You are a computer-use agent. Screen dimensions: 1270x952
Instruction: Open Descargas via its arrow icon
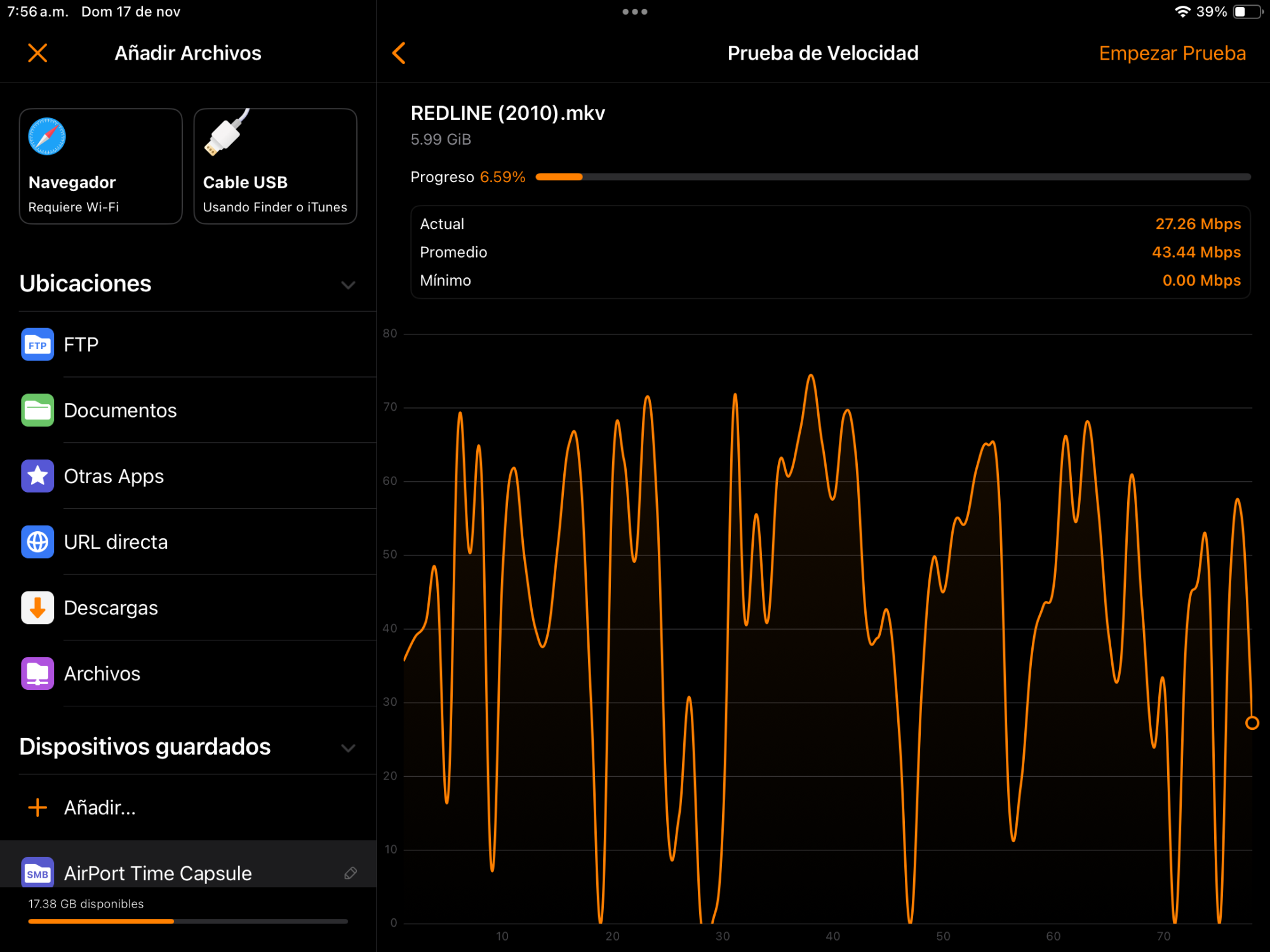(37, 608)
